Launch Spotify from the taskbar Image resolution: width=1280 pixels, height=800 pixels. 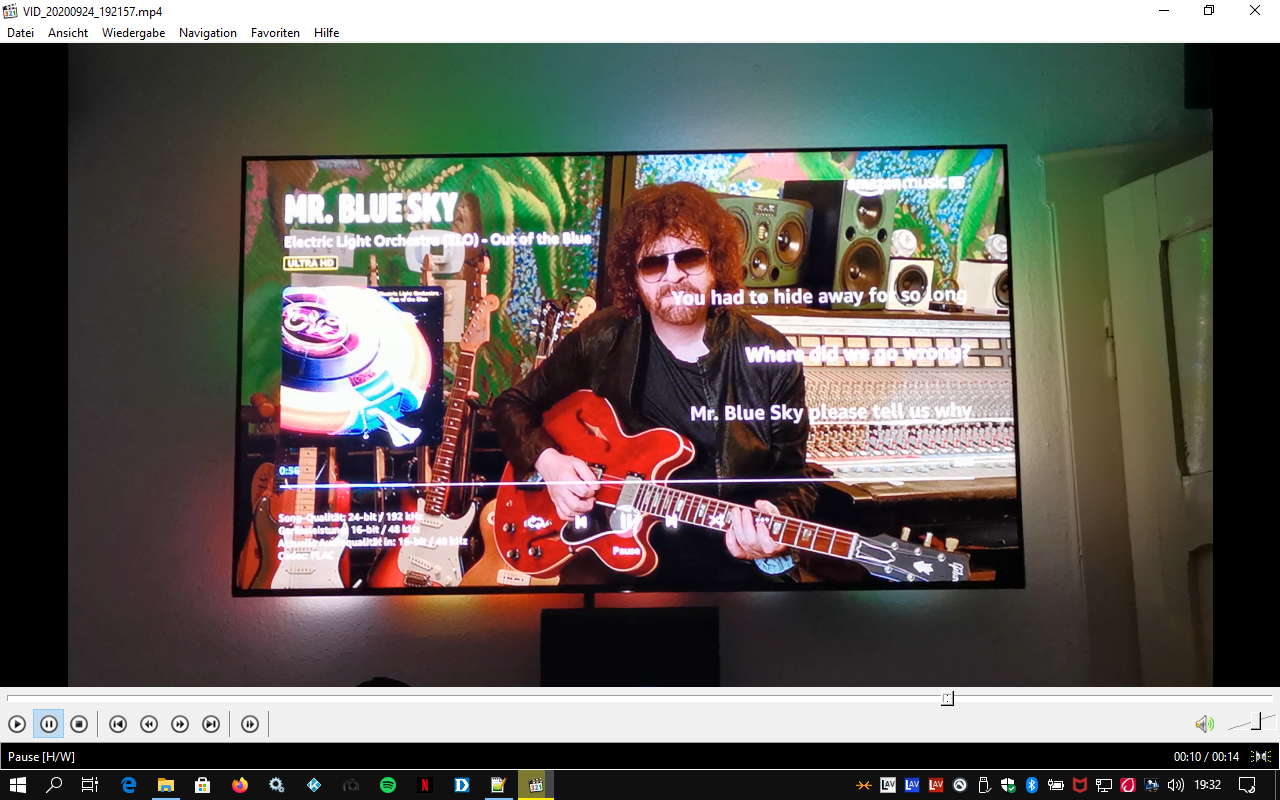[x=388, y=785]
